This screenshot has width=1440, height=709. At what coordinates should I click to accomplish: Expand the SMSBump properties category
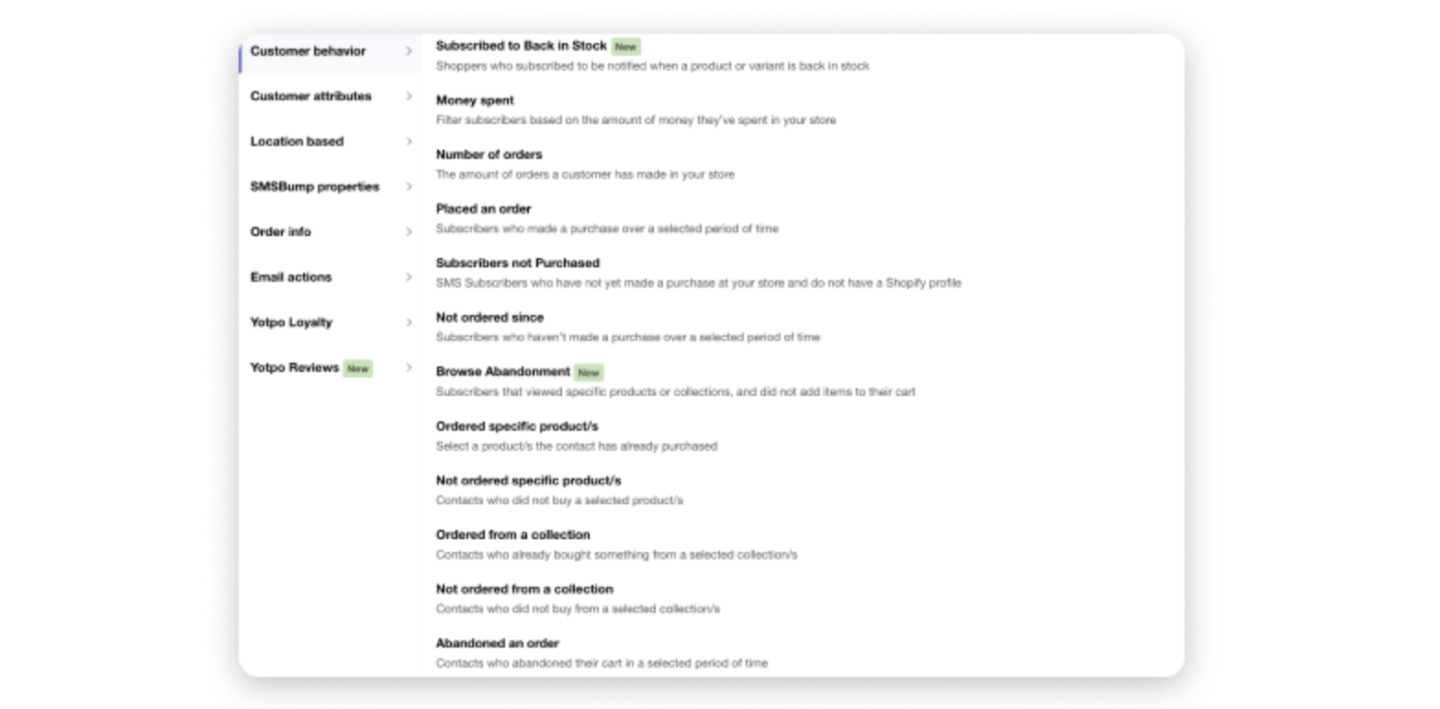coord(314,186)
